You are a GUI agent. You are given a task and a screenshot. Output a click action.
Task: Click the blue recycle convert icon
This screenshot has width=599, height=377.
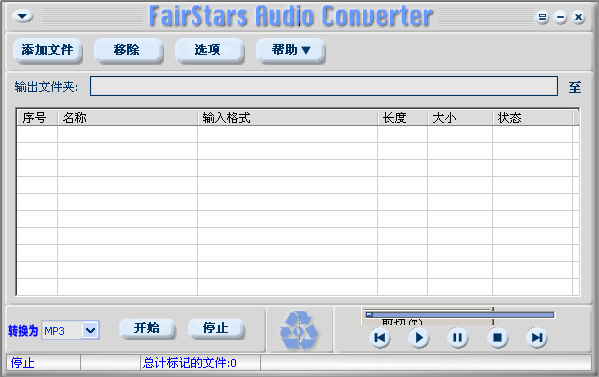click(x=299, y=331)
